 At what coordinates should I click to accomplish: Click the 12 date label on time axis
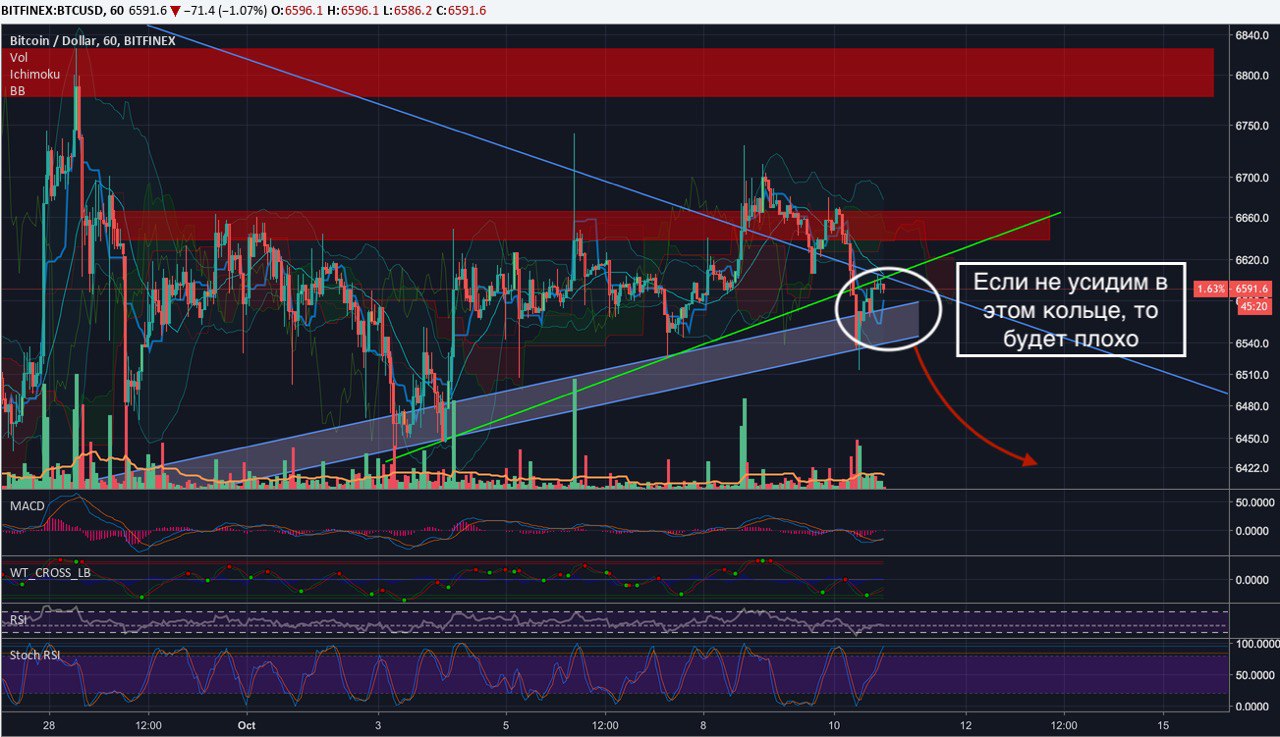965,725
